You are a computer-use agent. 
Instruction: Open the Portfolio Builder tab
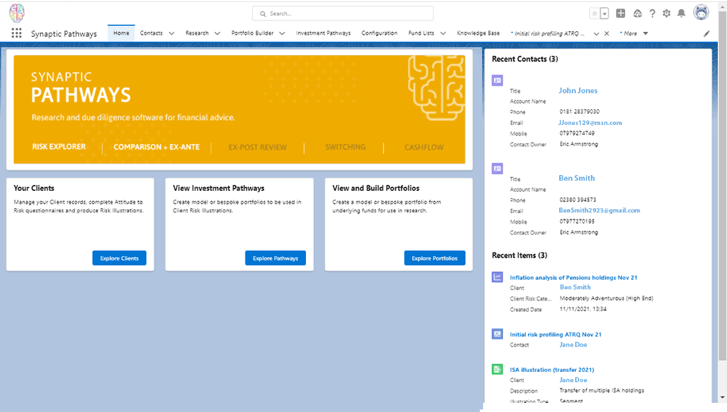252,33
